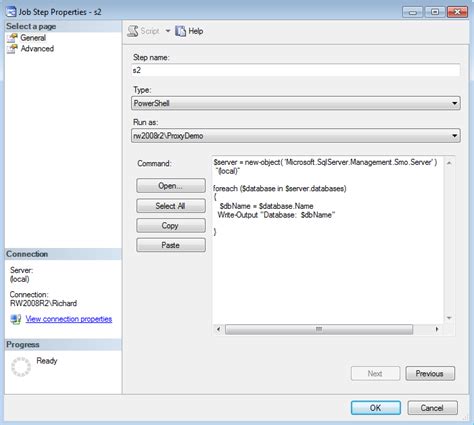Click the horizontal scroll right arrow
Screen dimensions: 474x425
point(437,329)
